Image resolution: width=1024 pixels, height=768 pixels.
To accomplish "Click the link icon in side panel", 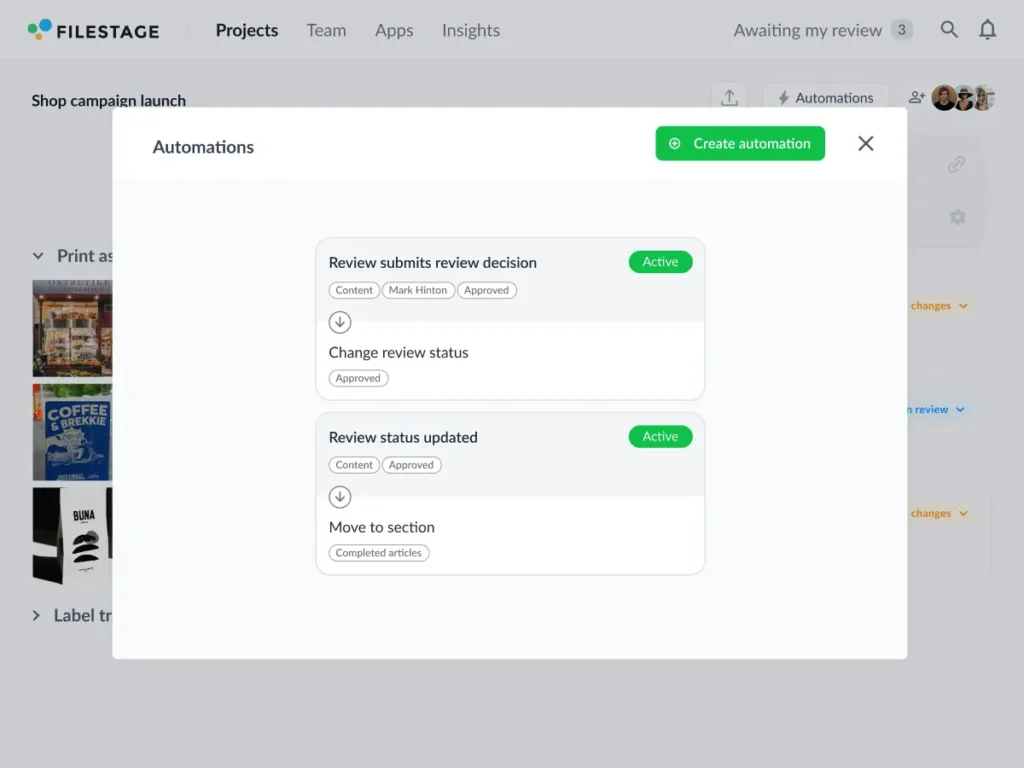I will [956, 165].
